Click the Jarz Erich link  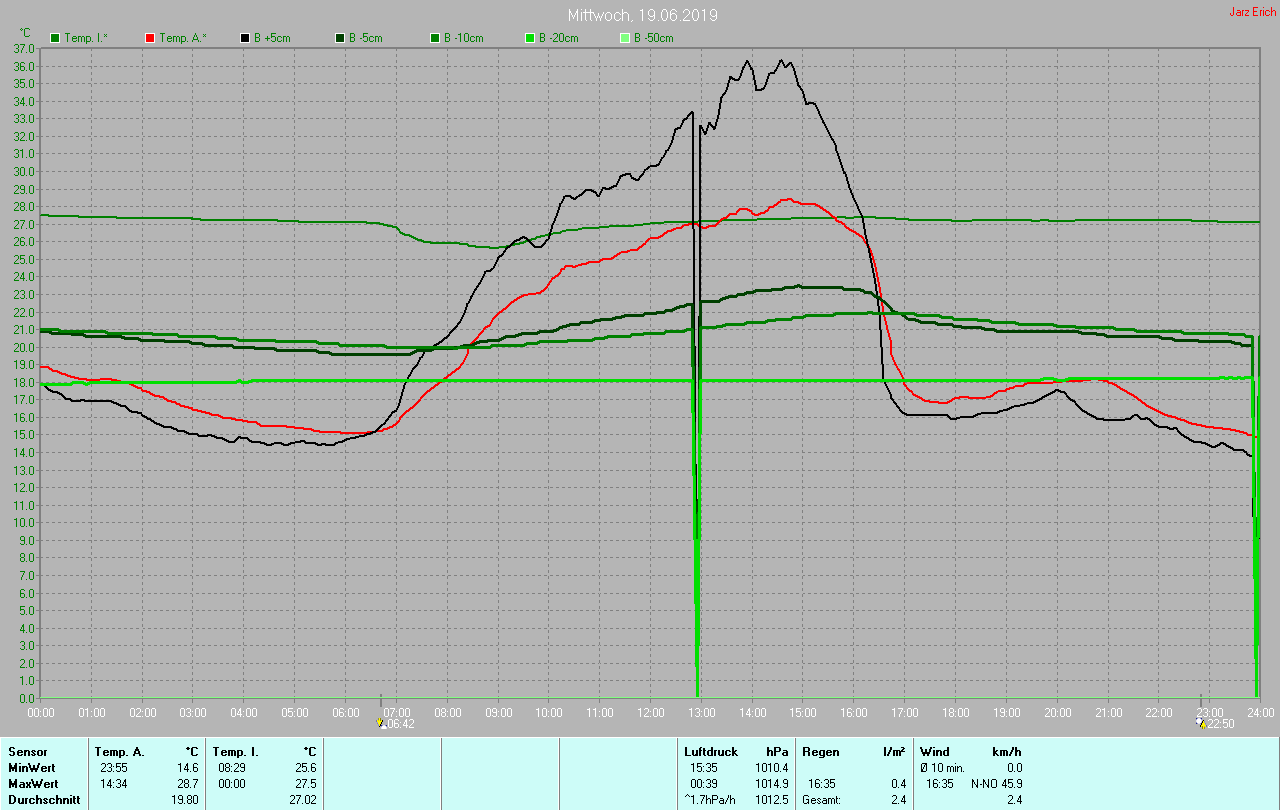pos(1252,12)
